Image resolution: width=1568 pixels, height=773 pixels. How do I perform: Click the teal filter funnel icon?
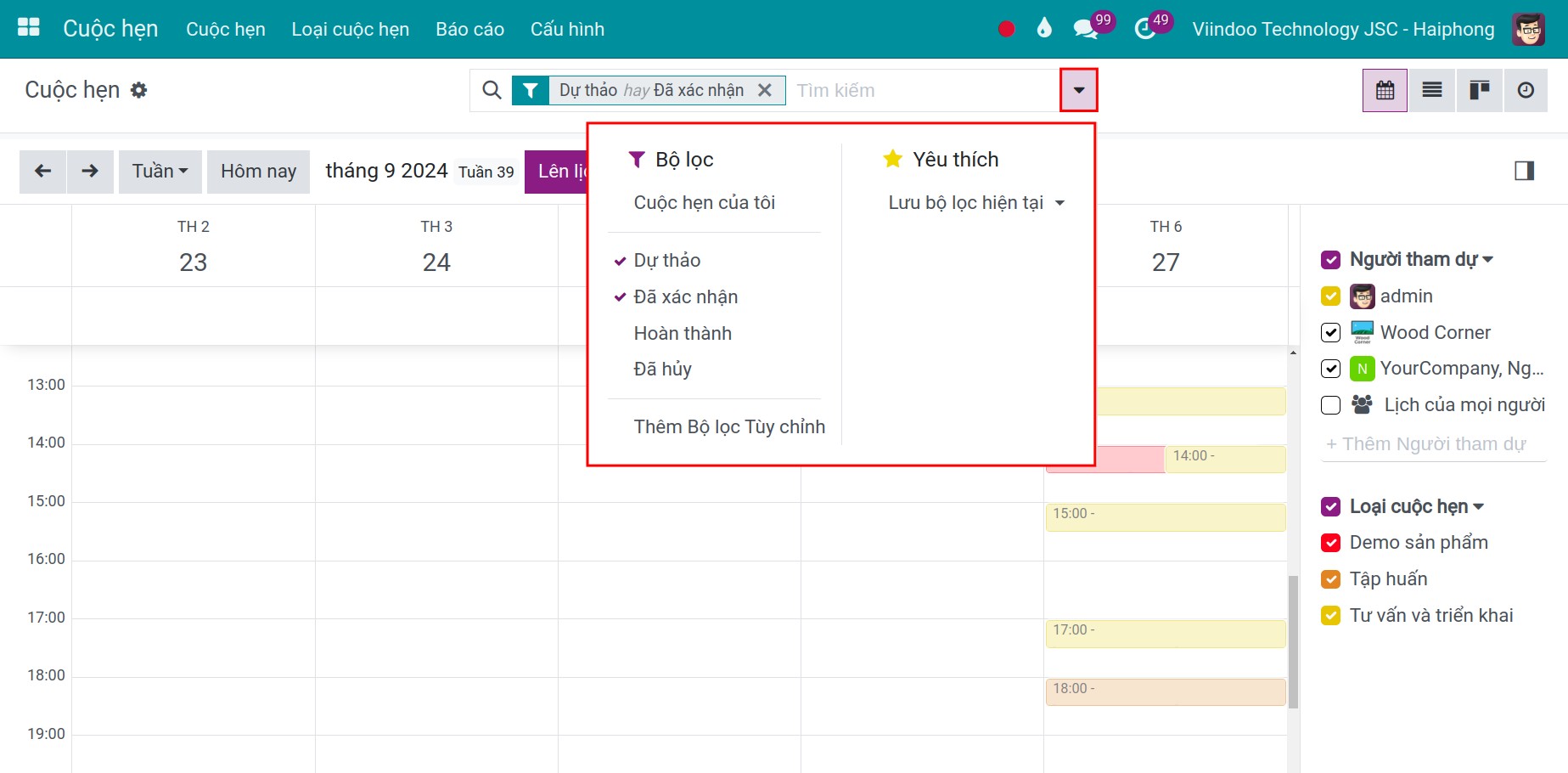coord(531,90)
